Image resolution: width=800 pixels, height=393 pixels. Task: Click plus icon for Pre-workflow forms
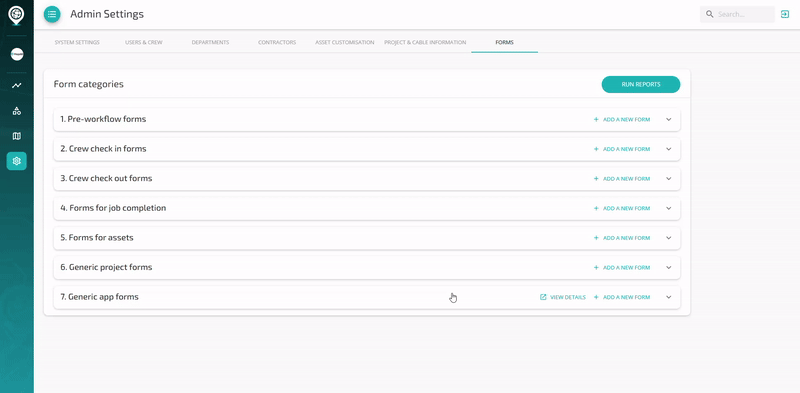coord(596,119)
